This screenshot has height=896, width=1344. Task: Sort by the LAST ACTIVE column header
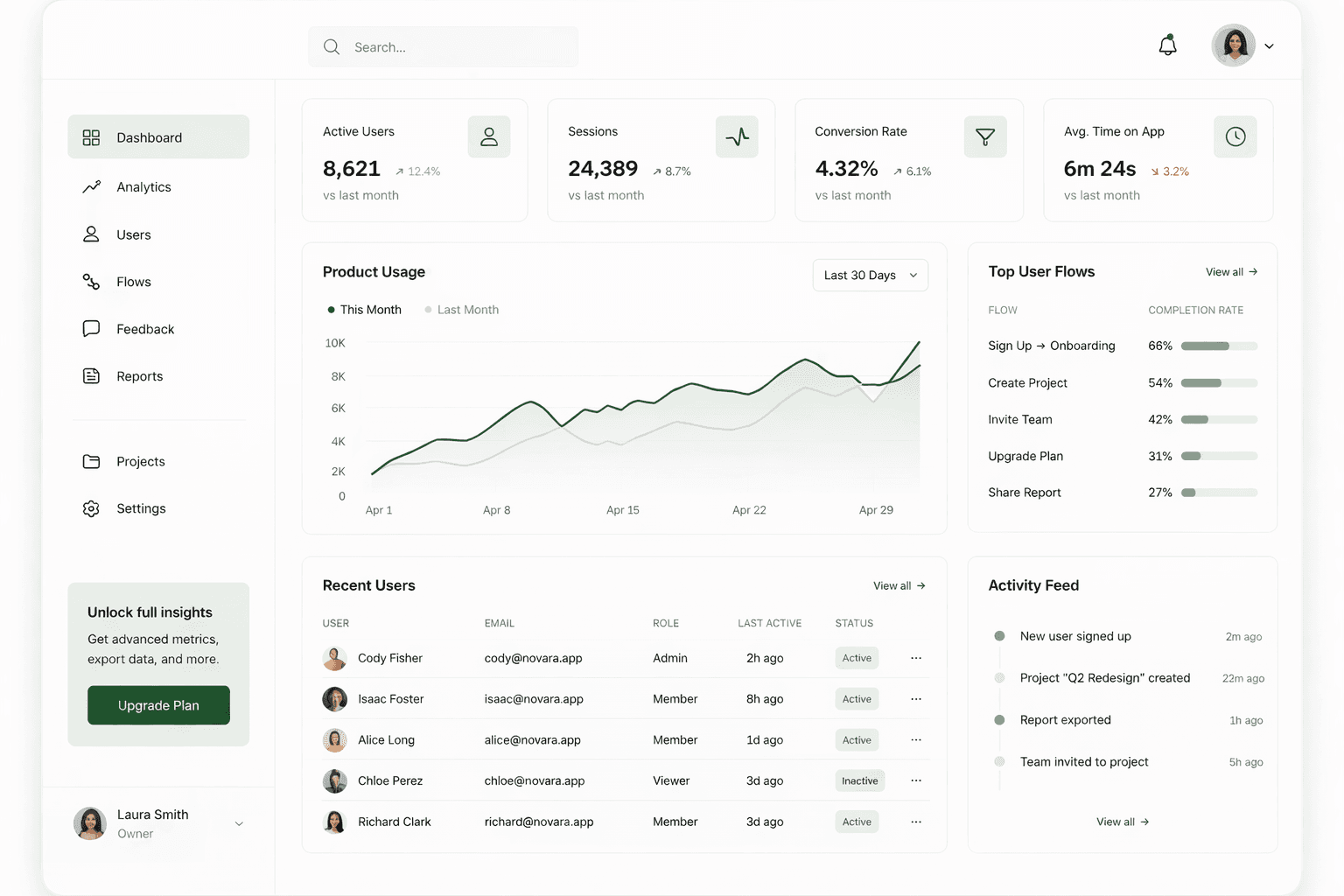click(769, 623)
